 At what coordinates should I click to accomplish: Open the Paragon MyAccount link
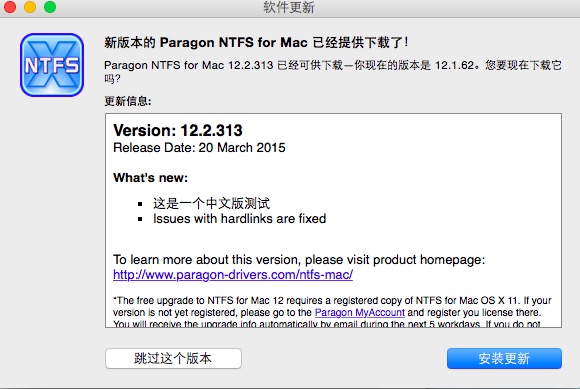click(x=360, y=312)
